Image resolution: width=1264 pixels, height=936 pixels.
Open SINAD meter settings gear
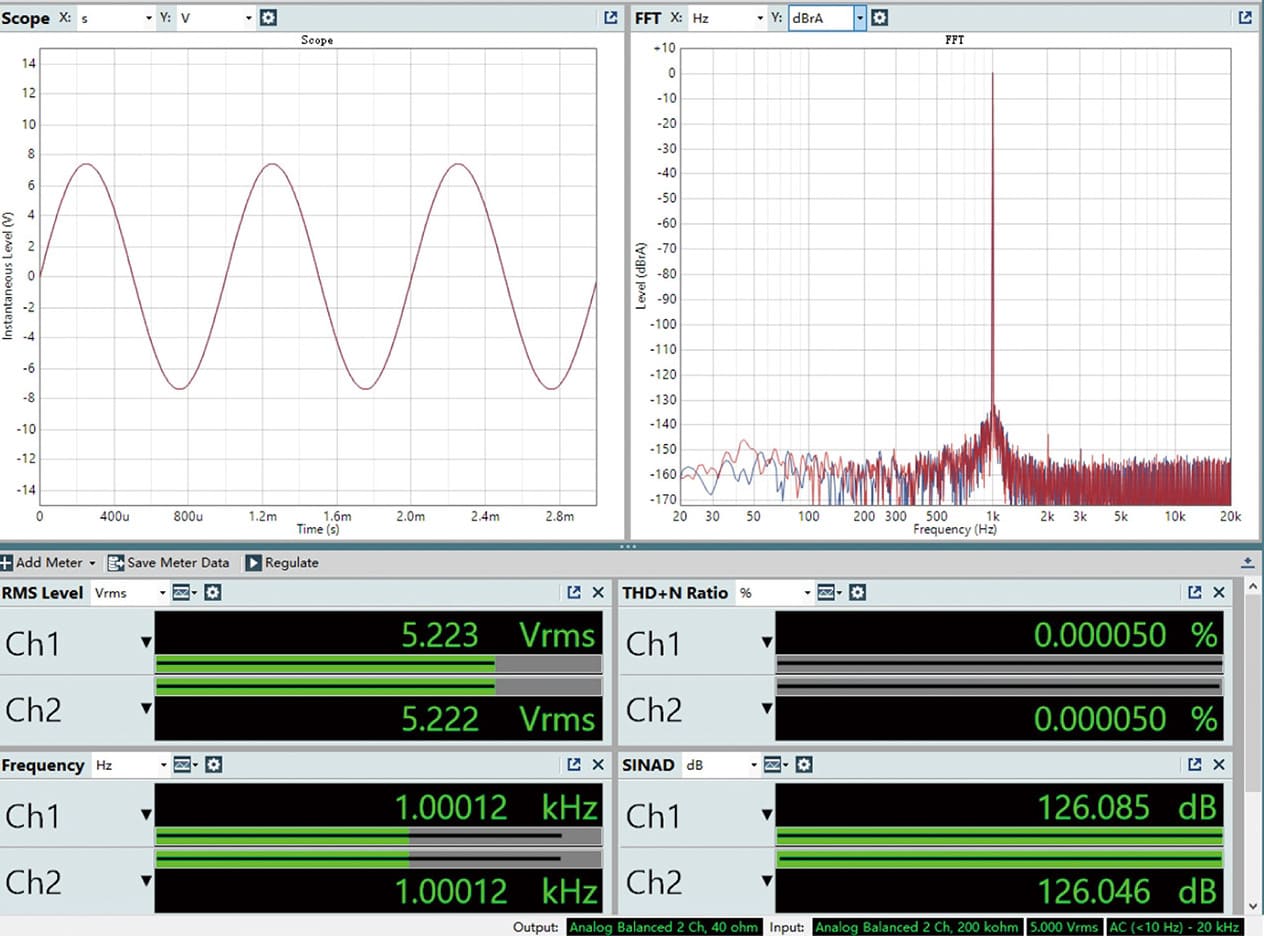803,765
